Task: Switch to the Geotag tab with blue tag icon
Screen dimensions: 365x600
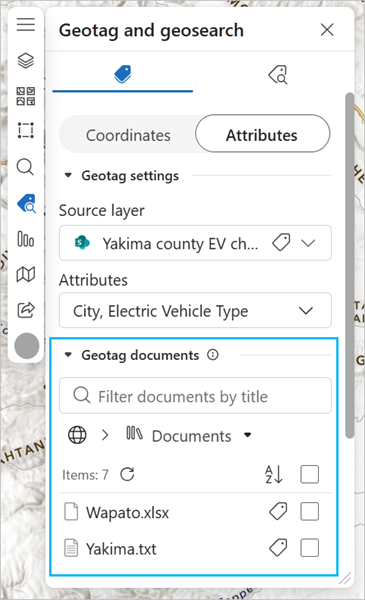Action: click(x=122, y=74)
